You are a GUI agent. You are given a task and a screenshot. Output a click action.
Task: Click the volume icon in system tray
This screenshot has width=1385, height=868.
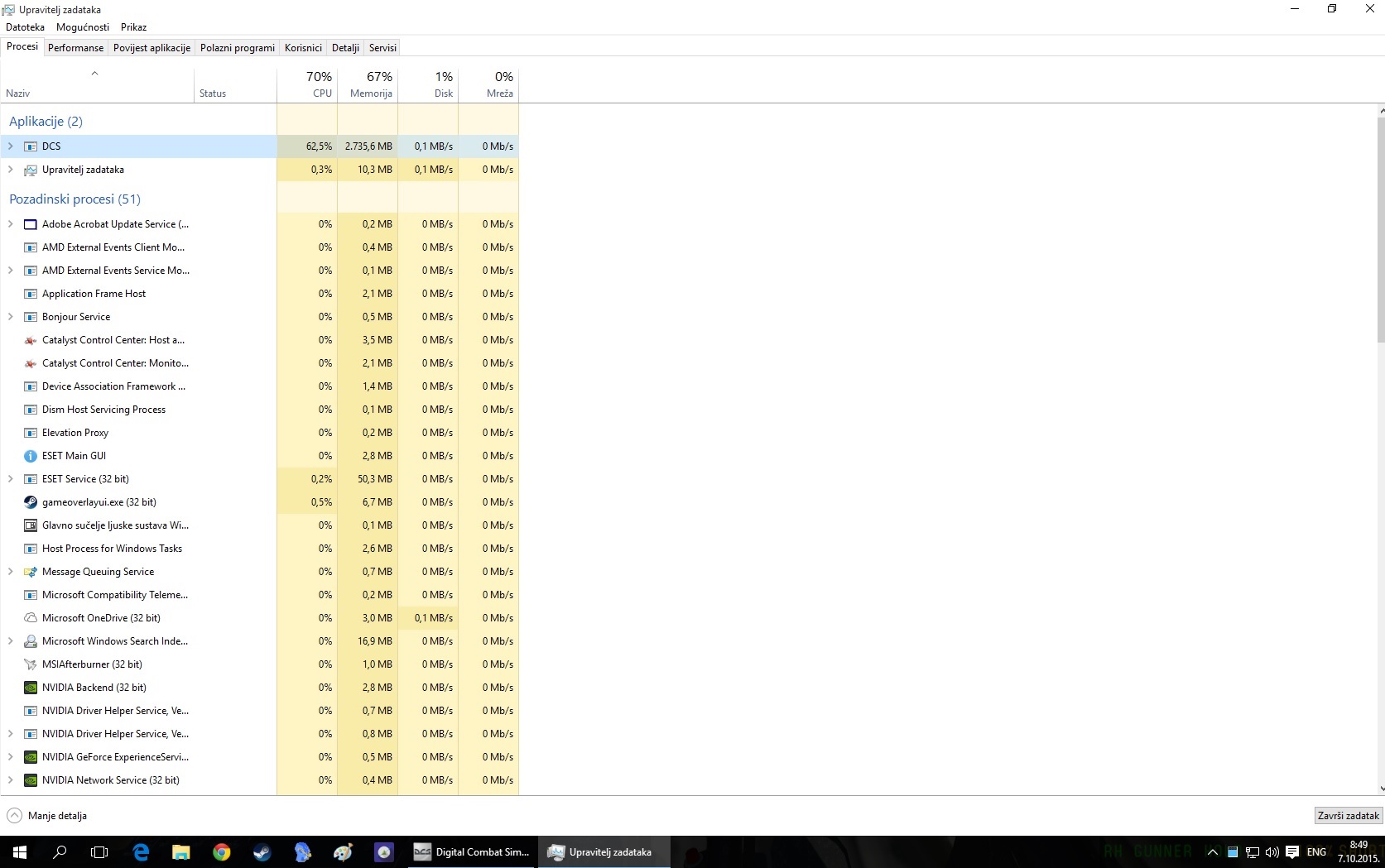[1272, 852]
